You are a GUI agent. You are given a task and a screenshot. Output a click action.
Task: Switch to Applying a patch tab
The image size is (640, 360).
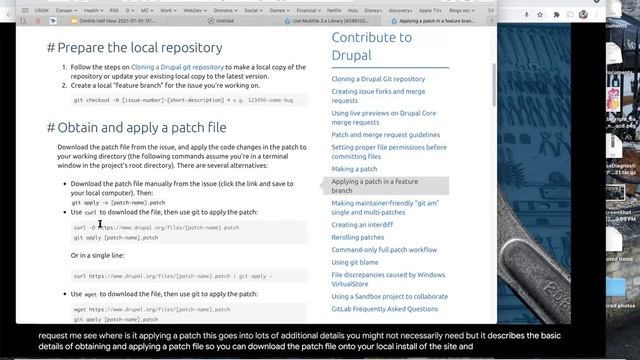(x=433, y=20)
